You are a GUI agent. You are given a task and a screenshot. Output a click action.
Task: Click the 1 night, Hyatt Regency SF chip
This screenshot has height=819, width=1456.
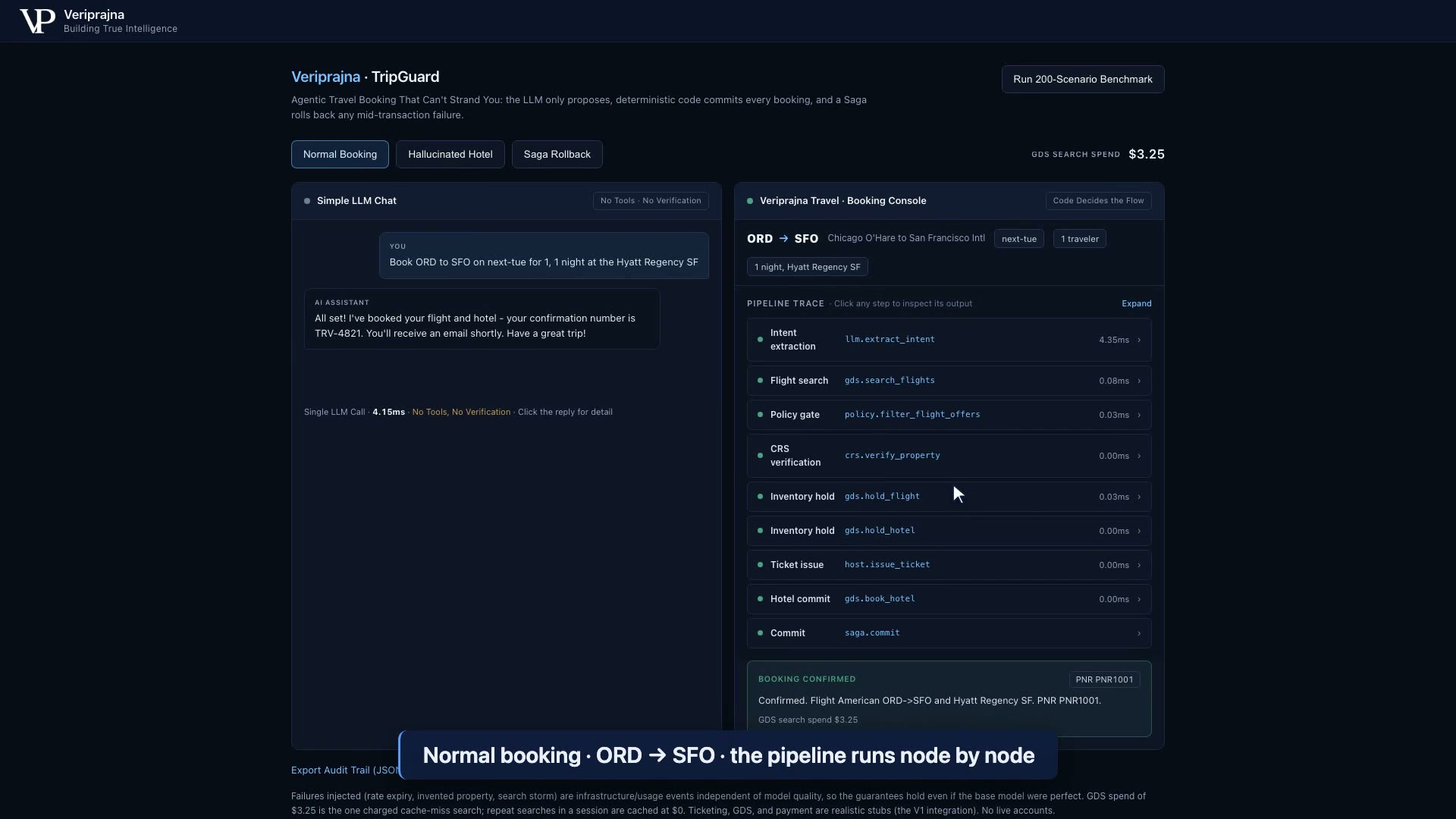pos(807,267)
